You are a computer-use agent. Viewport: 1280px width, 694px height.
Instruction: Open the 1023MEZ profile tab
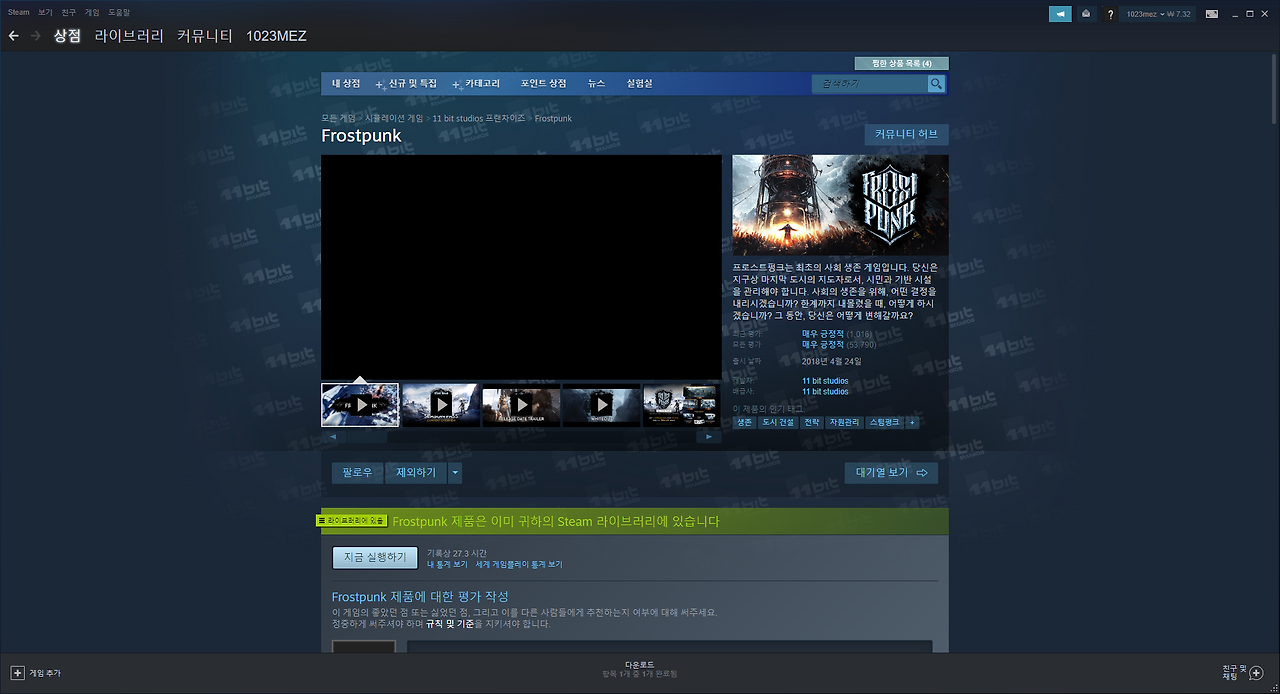[x=276, y=36]
